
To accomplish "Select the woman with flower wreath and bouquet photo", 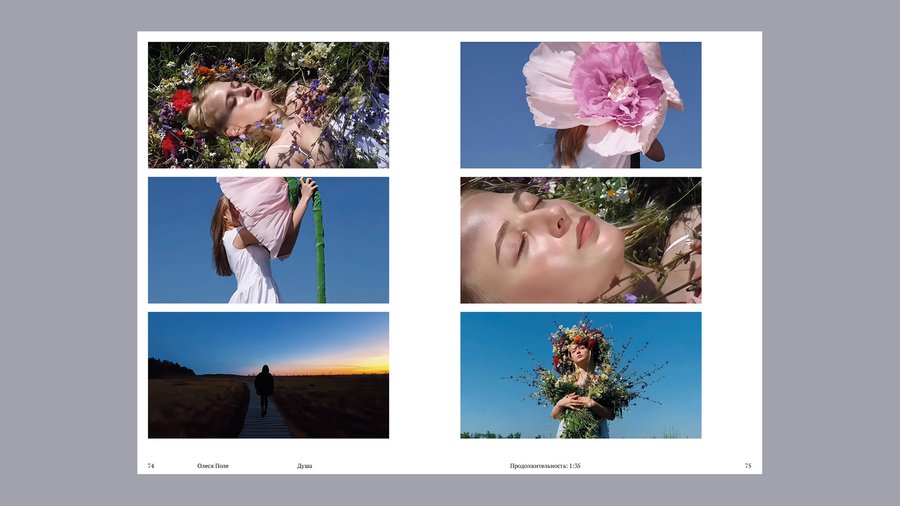I will click(x=580, y=375).
